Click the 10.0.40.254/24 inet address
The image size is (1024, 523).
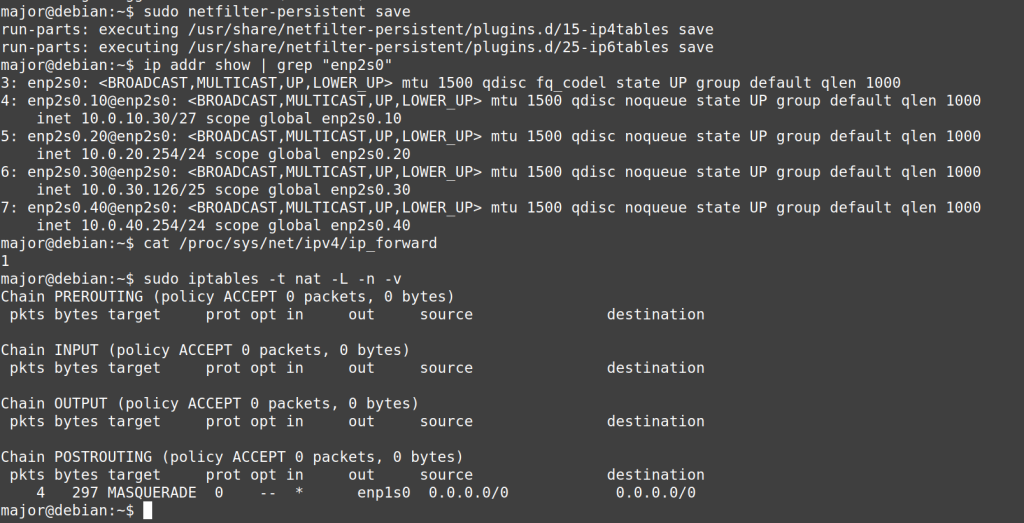[130, 225]
